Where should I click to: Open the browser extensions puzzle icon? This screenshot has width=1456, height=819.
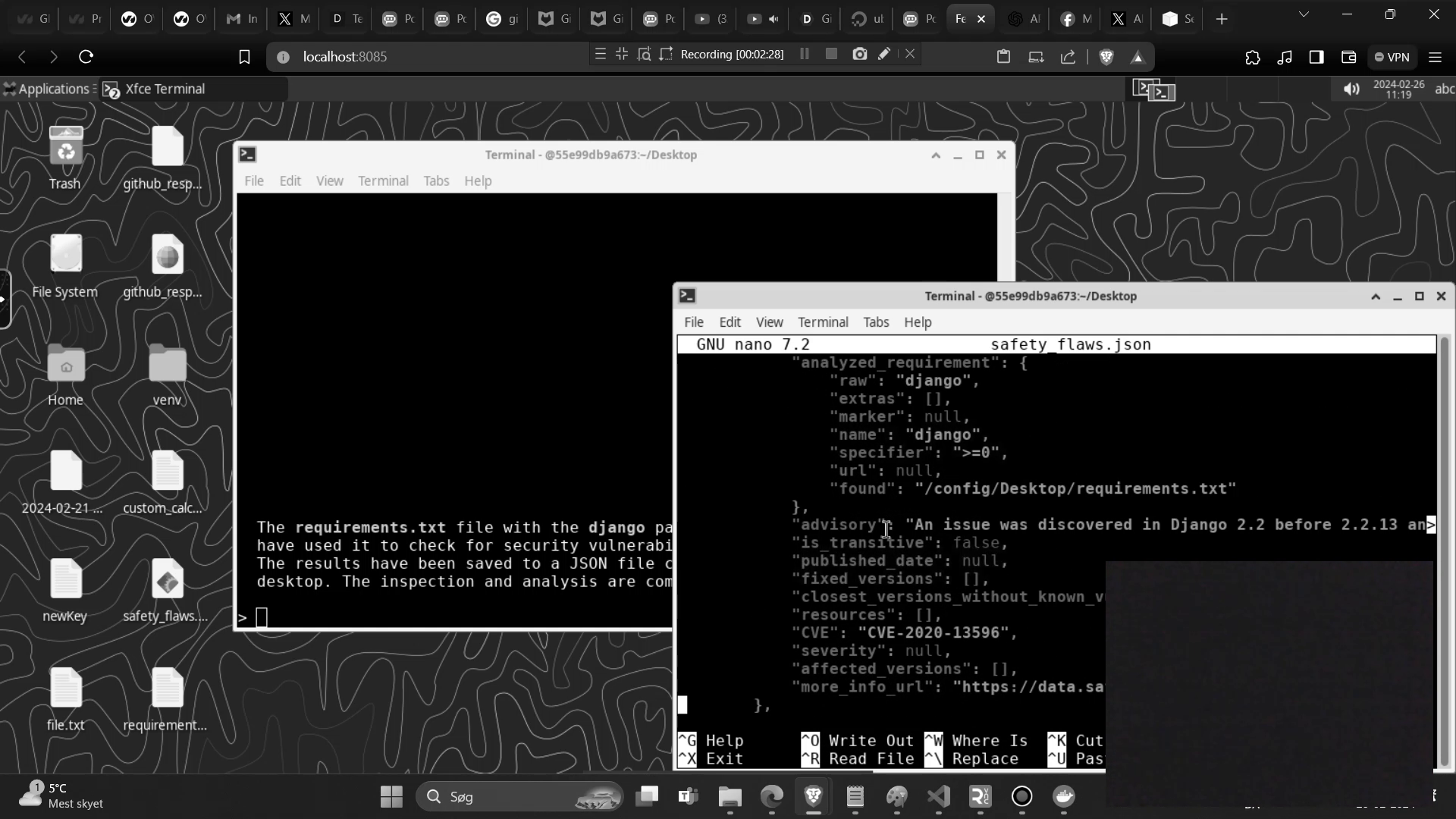coord(1252,58)
